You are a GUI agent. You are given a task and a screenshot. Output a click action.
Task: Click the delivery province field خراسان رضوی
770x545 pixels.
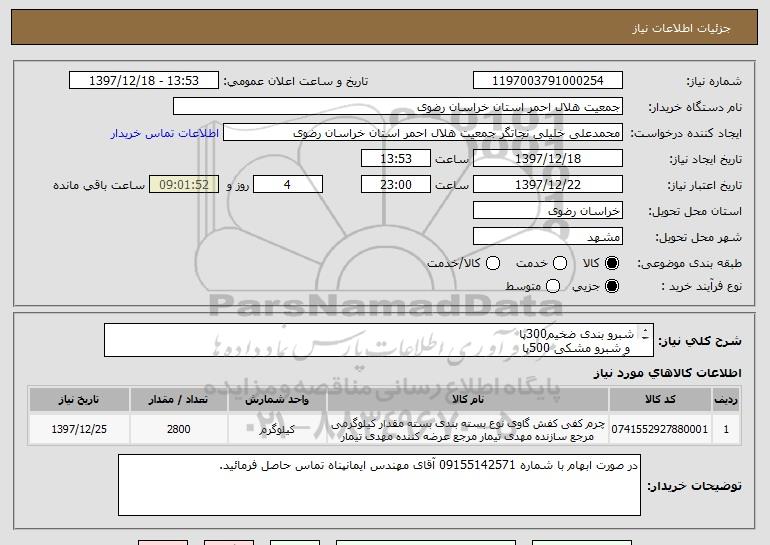coord(548,211)
